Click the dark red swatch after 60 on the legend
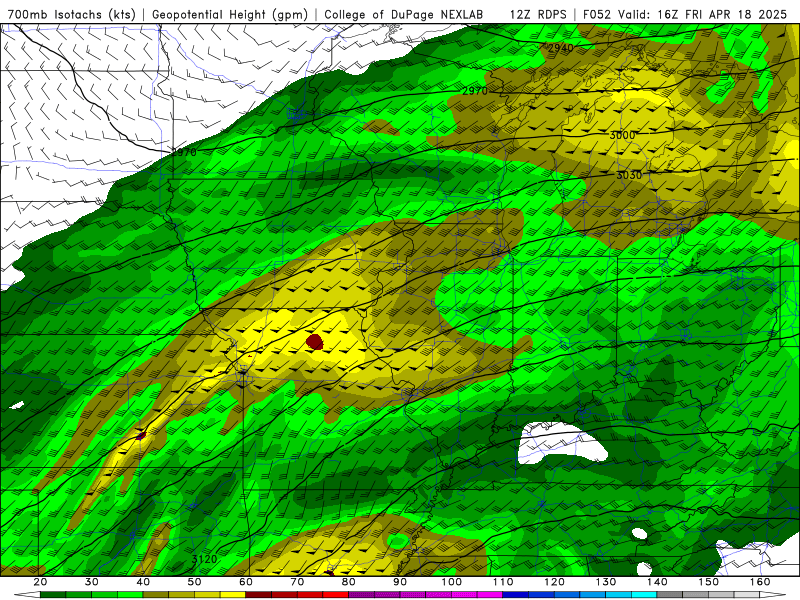The width and height of the screenshot is (800, 600). coord(259,595)
